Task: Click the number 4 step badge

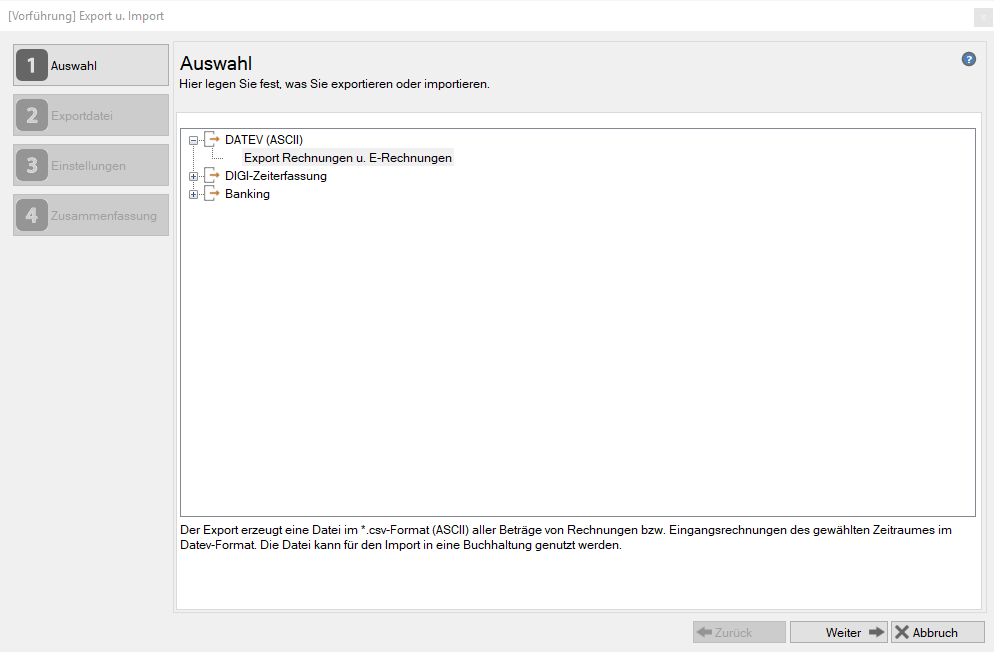Action: coord(32,215)
